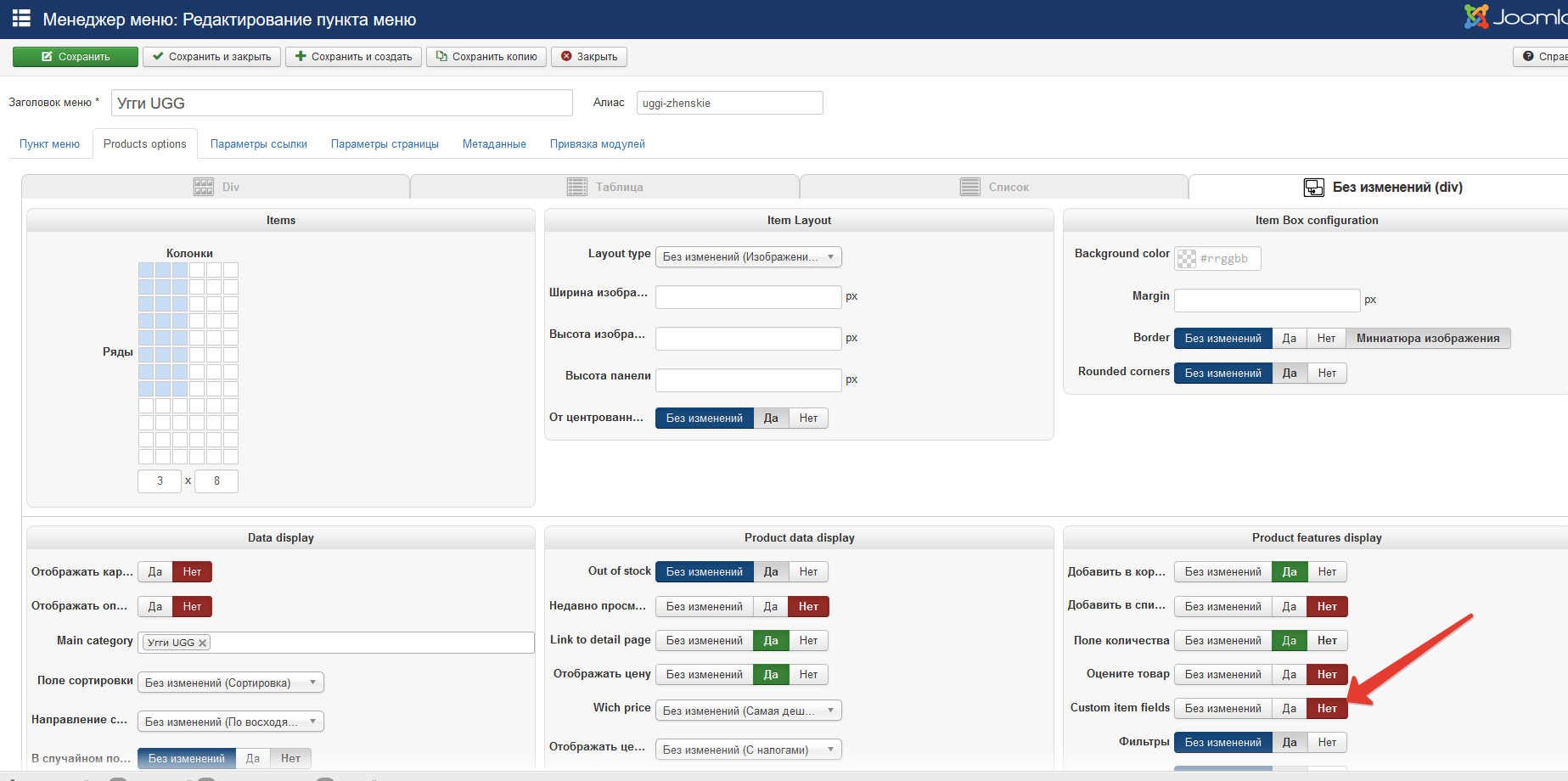Screen dimensions: 1568x781
Task: Set Border to Да
Action: pos(1290,339)
